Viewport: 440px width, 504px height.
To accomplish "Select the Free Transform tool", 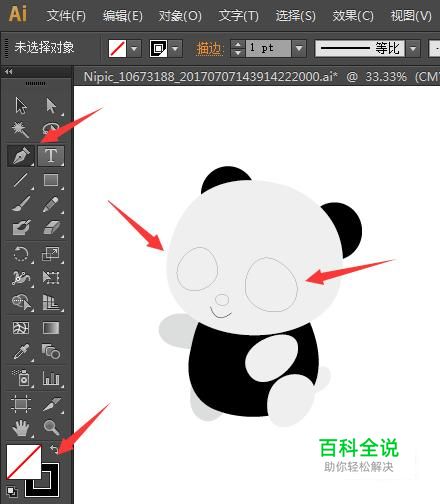I will (x=51, y=277).
